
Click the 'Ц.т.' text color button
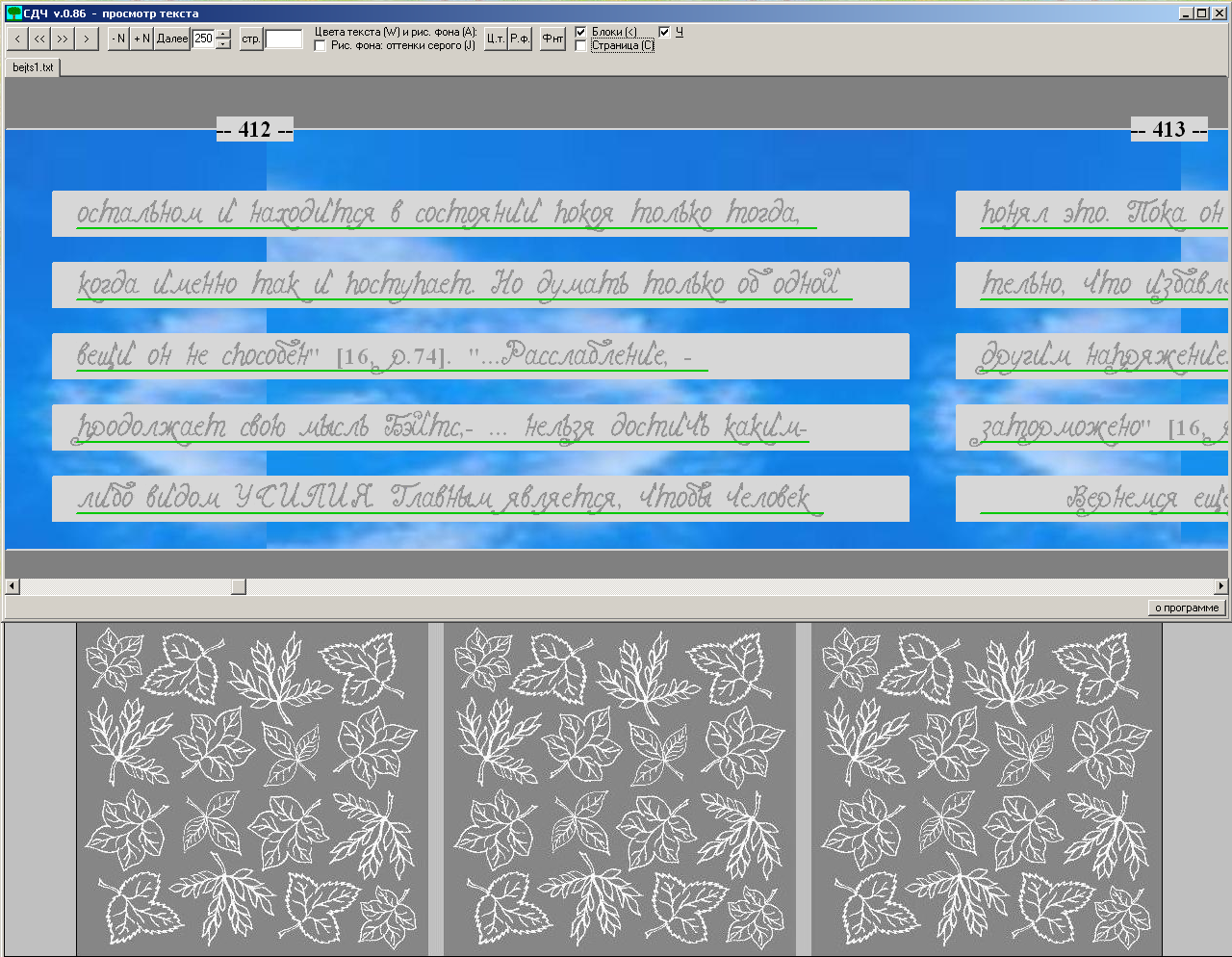click(496, 39)
